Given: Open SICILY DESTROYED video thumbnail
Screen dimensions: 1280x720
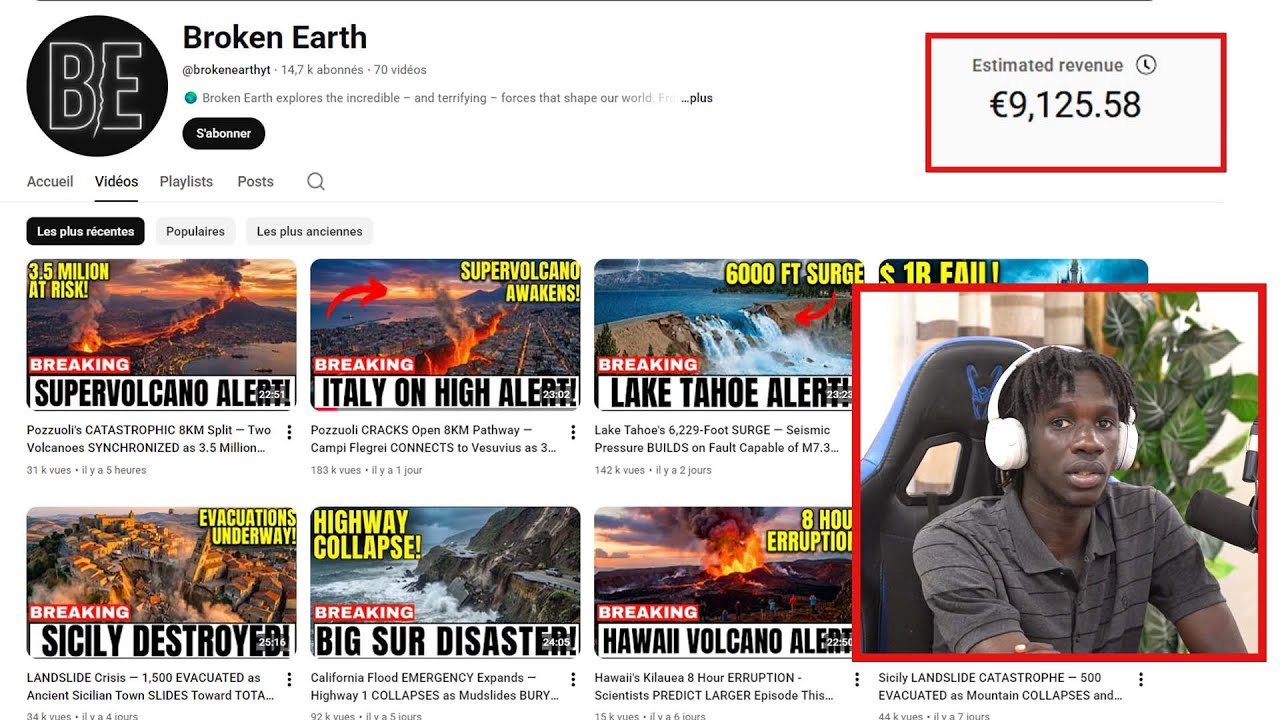Looking at the screenshot, I should [162, 583].
